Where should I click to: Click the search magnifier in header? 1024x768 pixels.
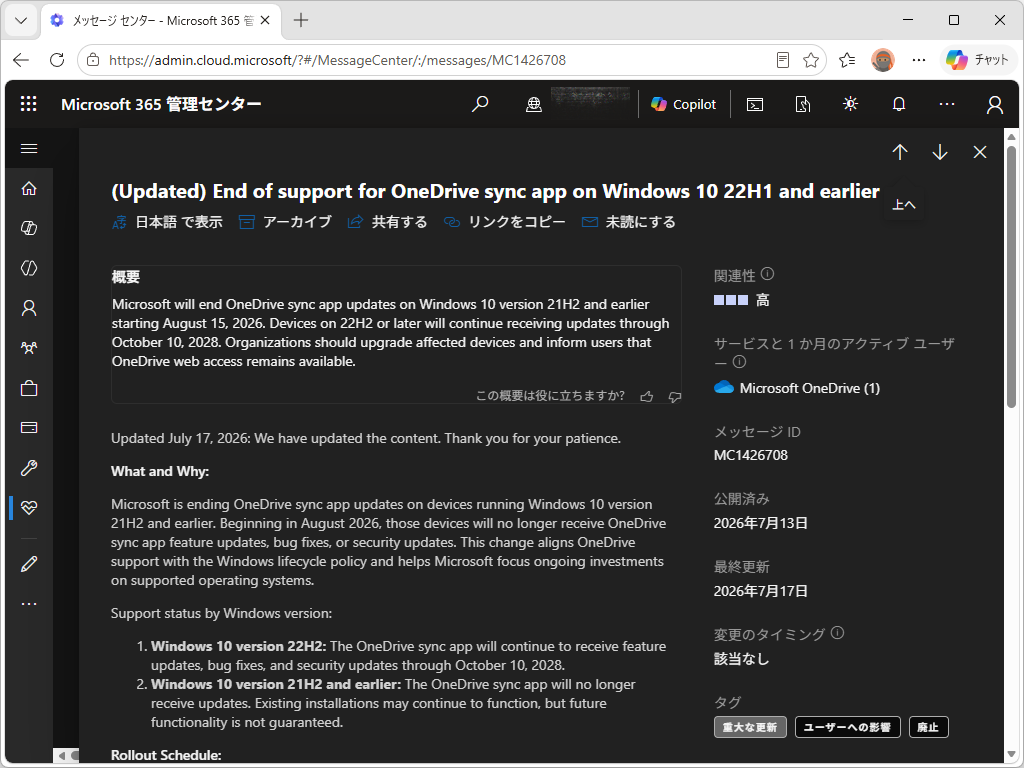(480, 104)
